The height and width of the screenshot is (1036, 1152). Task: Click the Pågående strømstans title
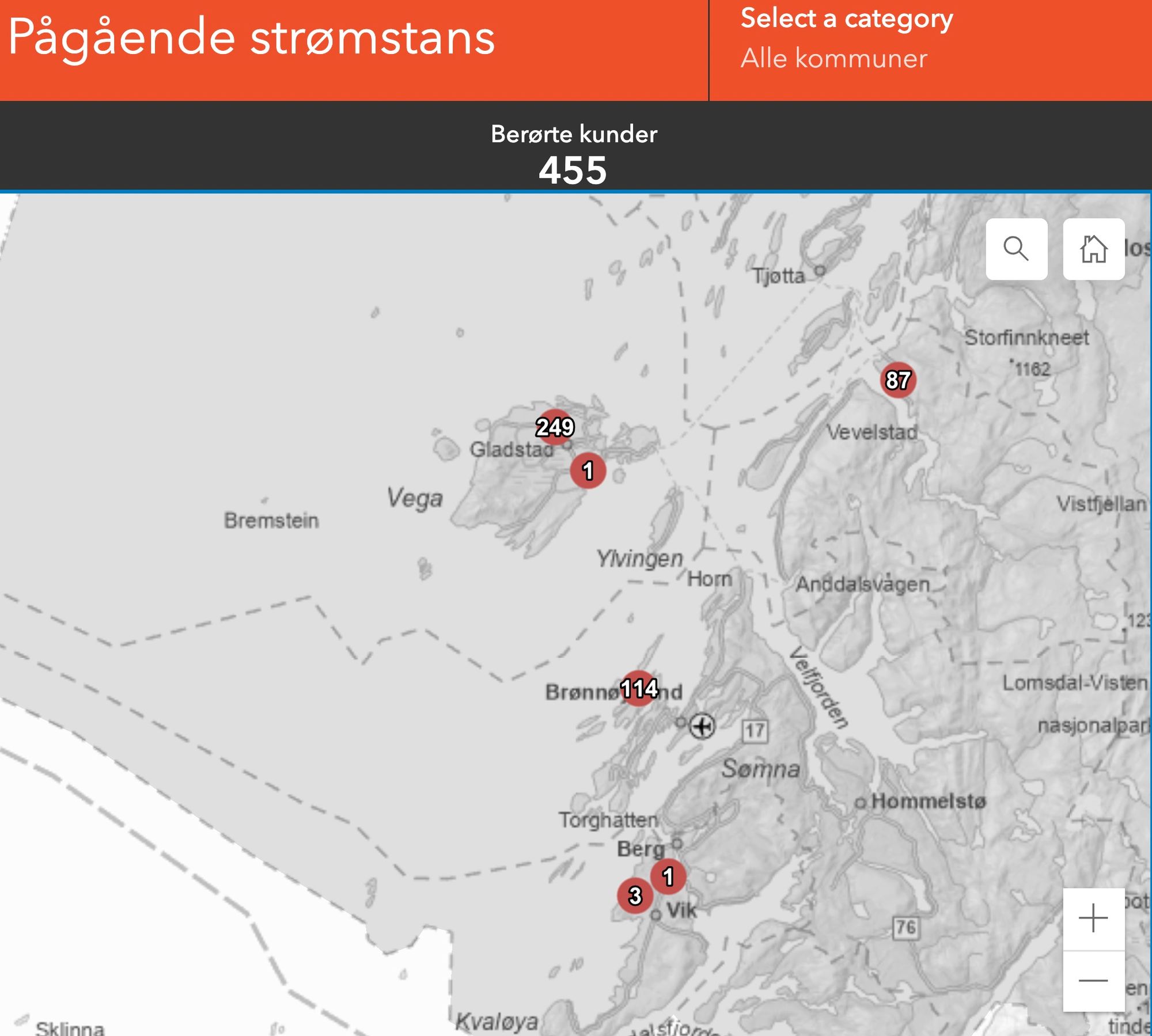pos(252,37)
